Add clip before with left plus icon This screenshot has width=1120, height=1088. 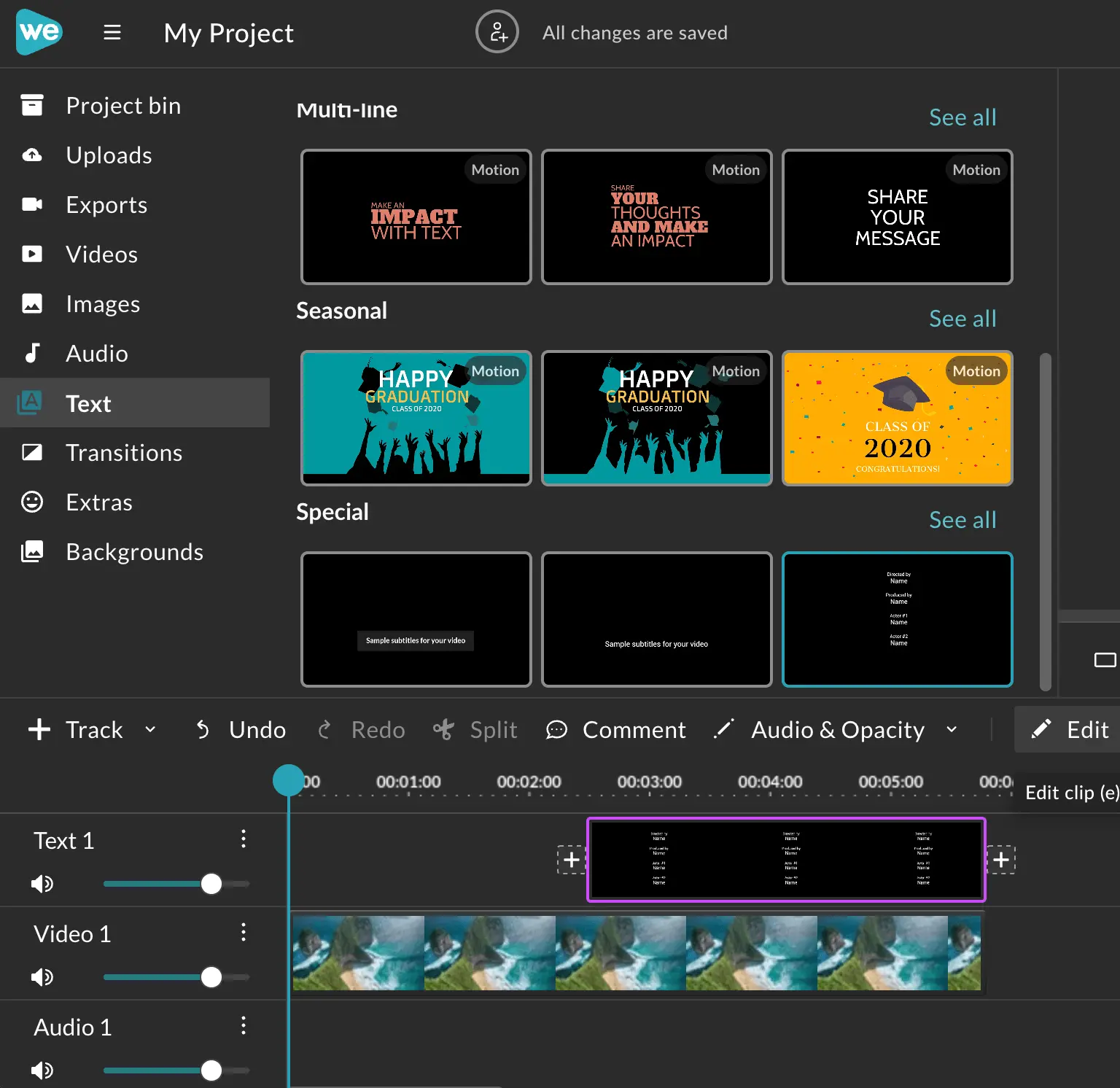pos(572,860)
